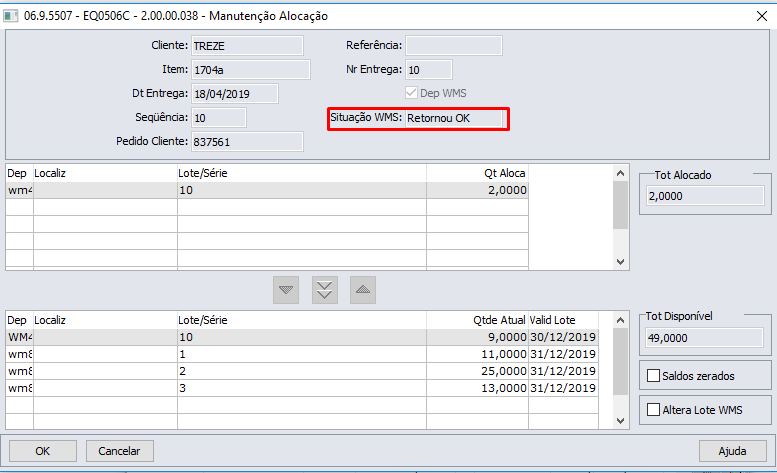Click the Seqüência field
This screenshot has height=473, width=777.
point(219,118)
